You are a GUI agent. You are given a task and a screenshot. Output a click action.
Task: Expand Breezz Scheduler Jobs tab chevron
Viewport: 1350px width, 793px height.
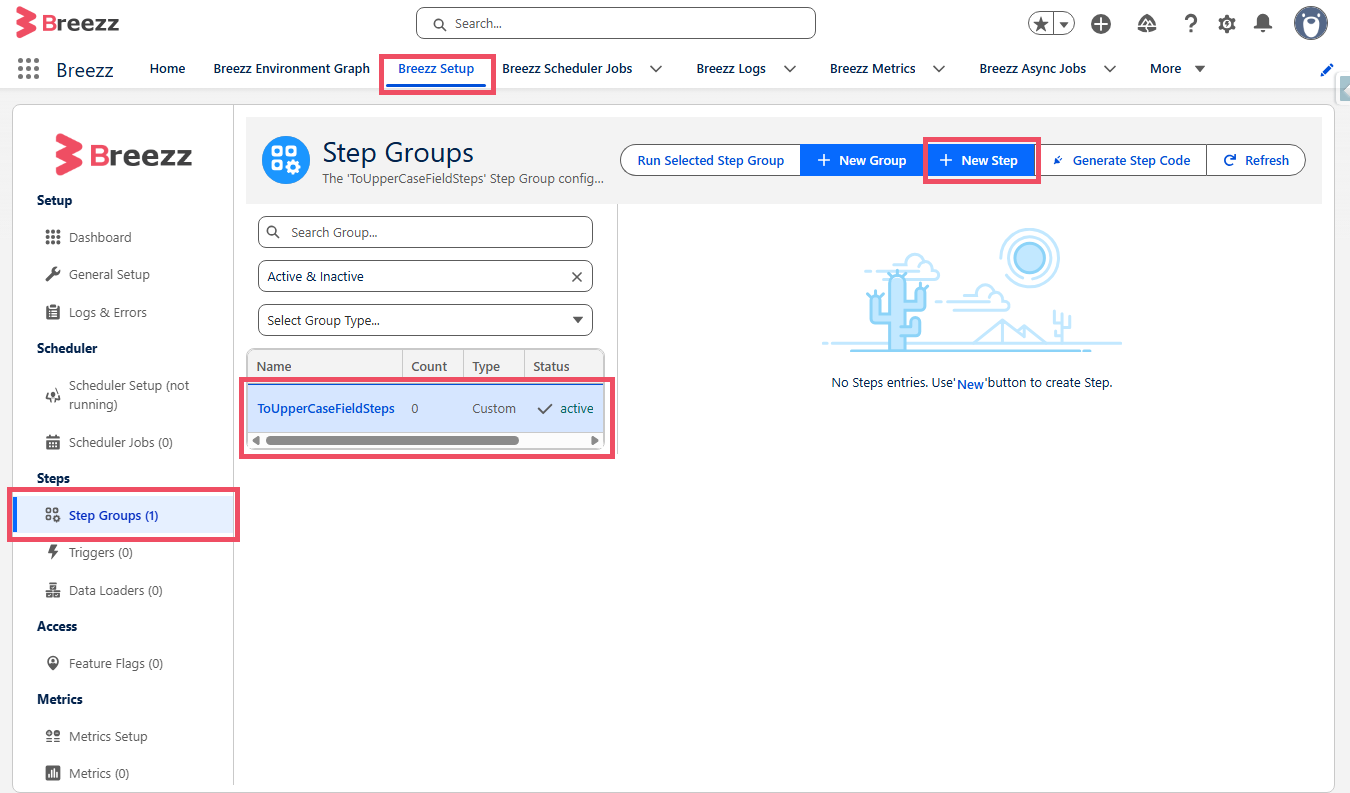click(656, 69)
